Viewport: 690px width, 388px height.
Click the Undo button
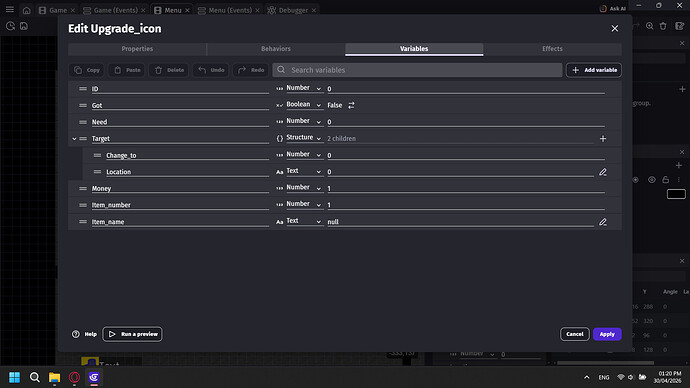(211, 70)
